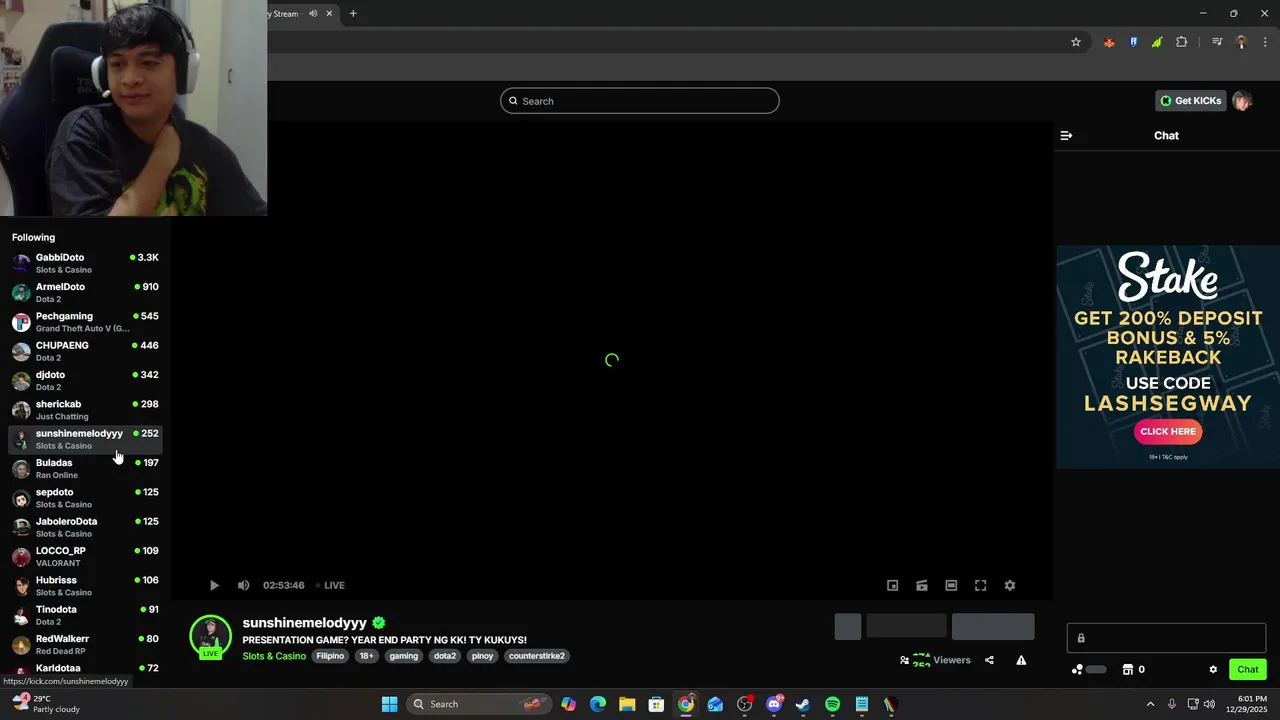Viewport: 1280px width, 720px height.
Task: Open Buladas Ran Online stream
Action: coord(86,468)
